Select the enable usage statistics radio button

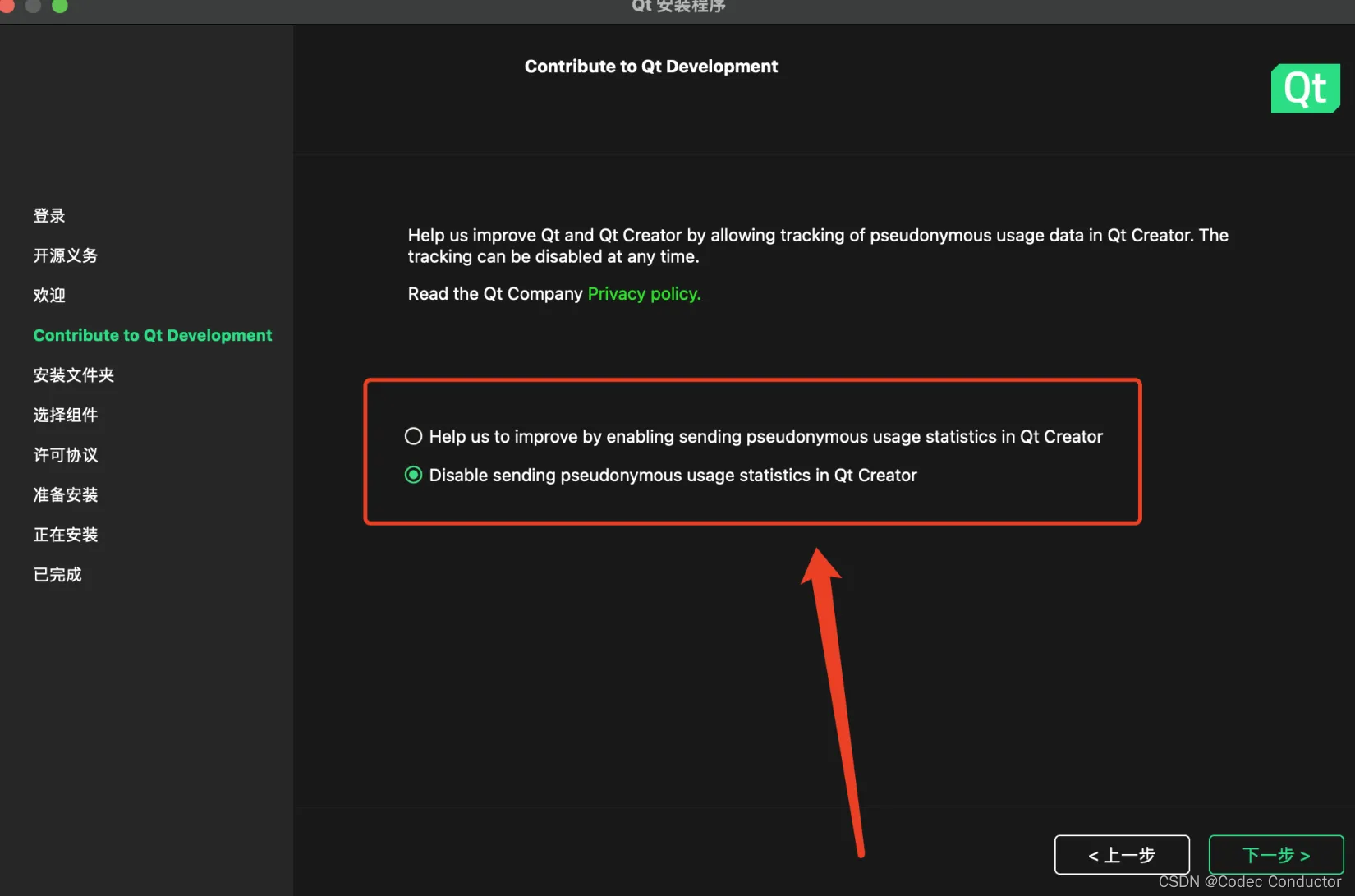point(413,436)
